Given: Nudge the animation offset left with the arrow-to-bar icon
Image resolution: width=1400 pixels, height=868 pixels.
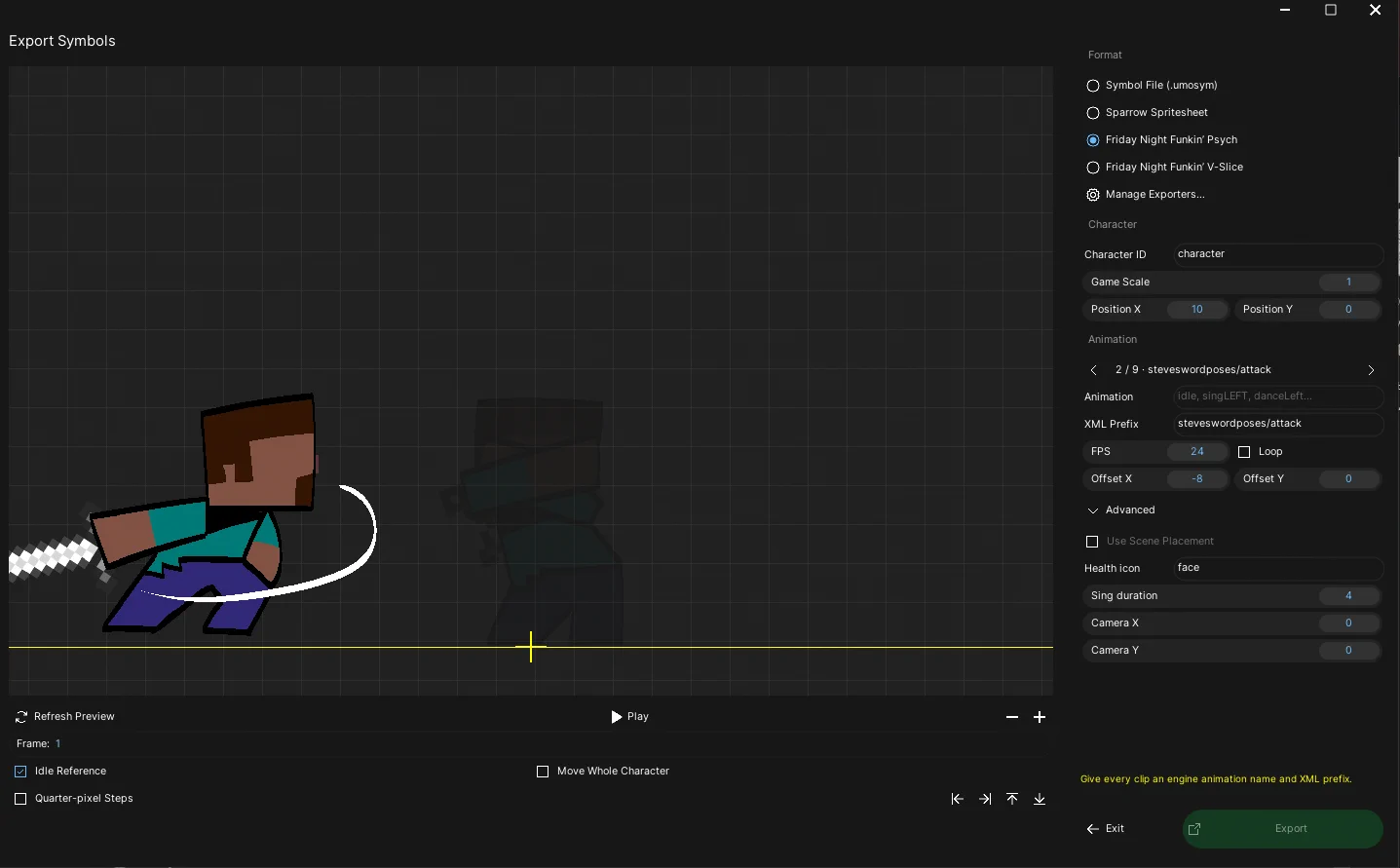Looking at the screenshot, I should pos(958,799).
